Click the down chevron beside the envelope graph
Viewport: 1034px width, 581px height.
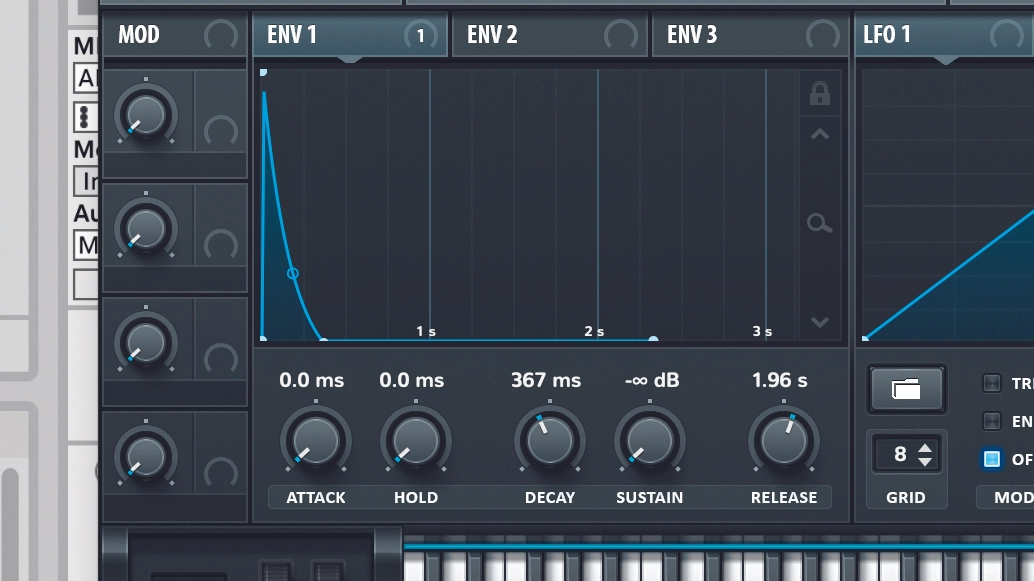tap(820, 322)
